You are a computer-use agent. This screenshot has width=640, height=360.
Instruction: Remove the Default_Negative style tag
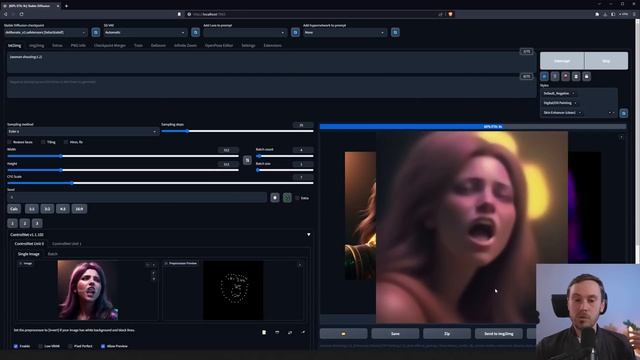tap(573, 93)
